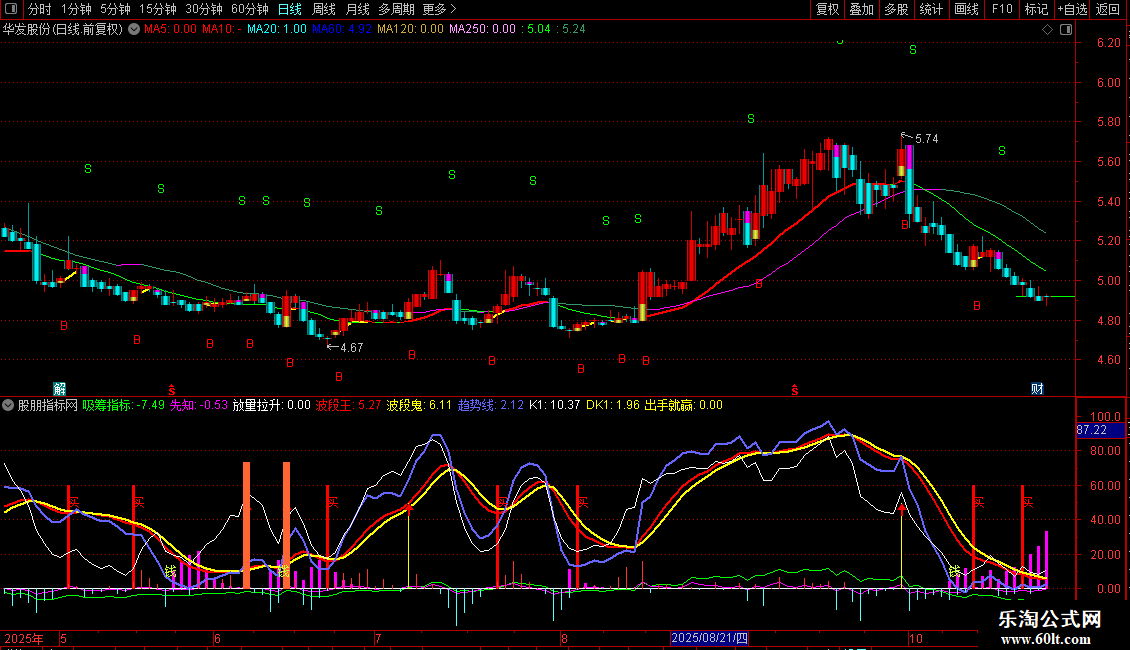
Task: Click the 5.74 high price annotation
Action: pos(926,139)
